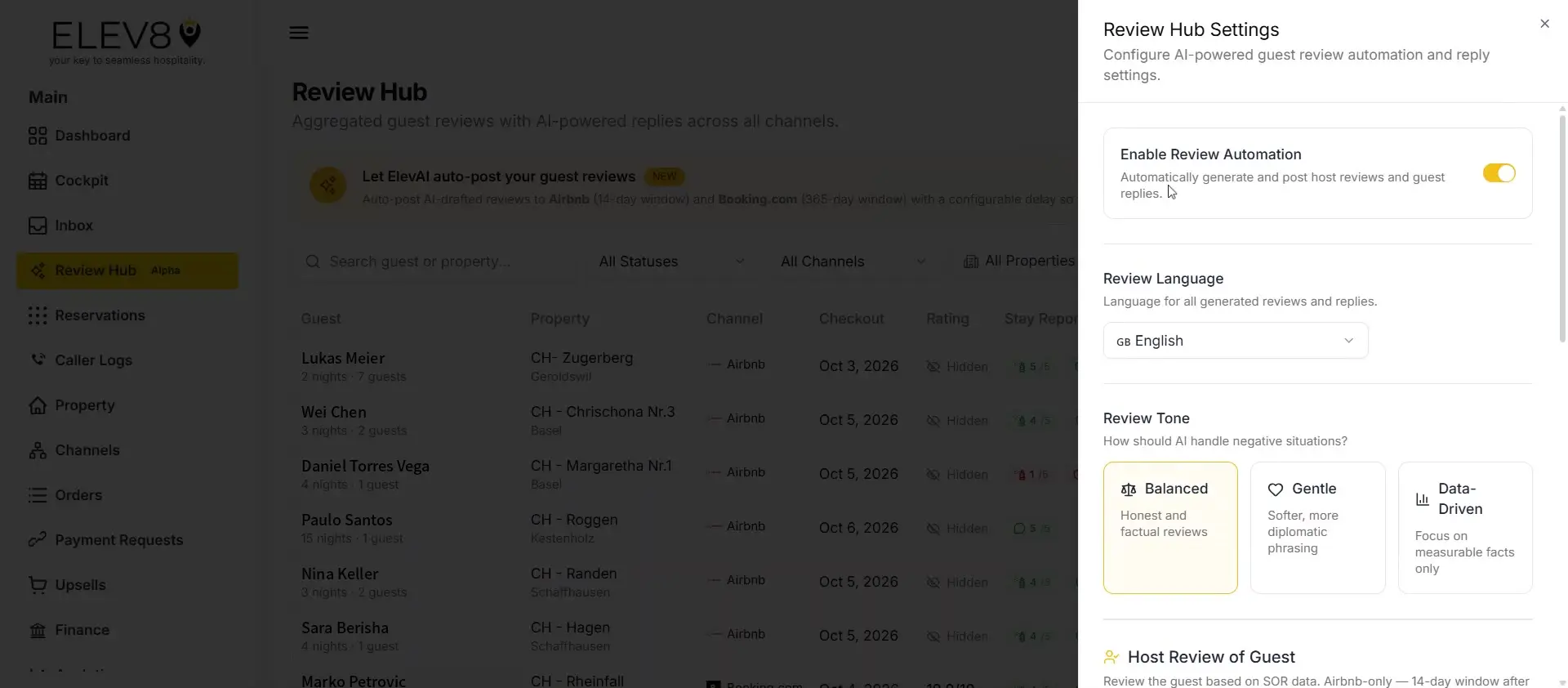The image size is (1568, 688).
Task: Click CH - Randen property cell
Action: click(x=574, y=582)
